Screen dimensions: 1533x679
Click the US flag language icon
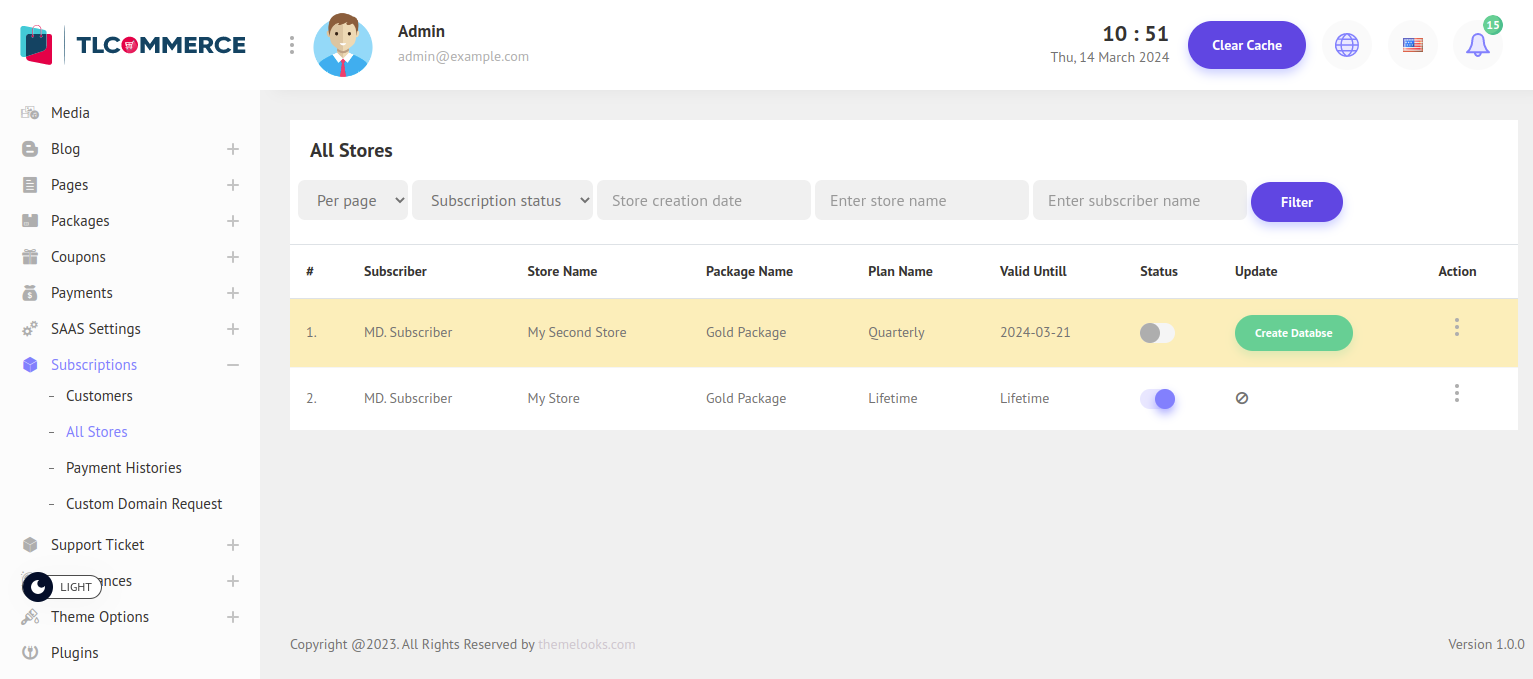pyautogui.click(x=1412, y=45)
